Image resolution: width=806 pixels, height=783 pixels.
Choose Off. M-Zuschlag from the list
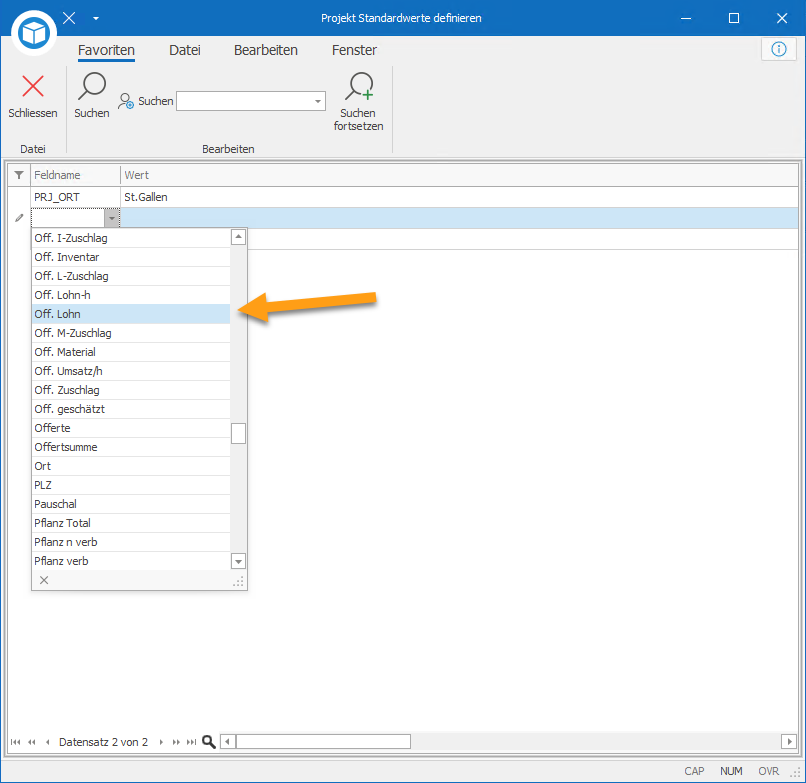[x=131, y=333]
